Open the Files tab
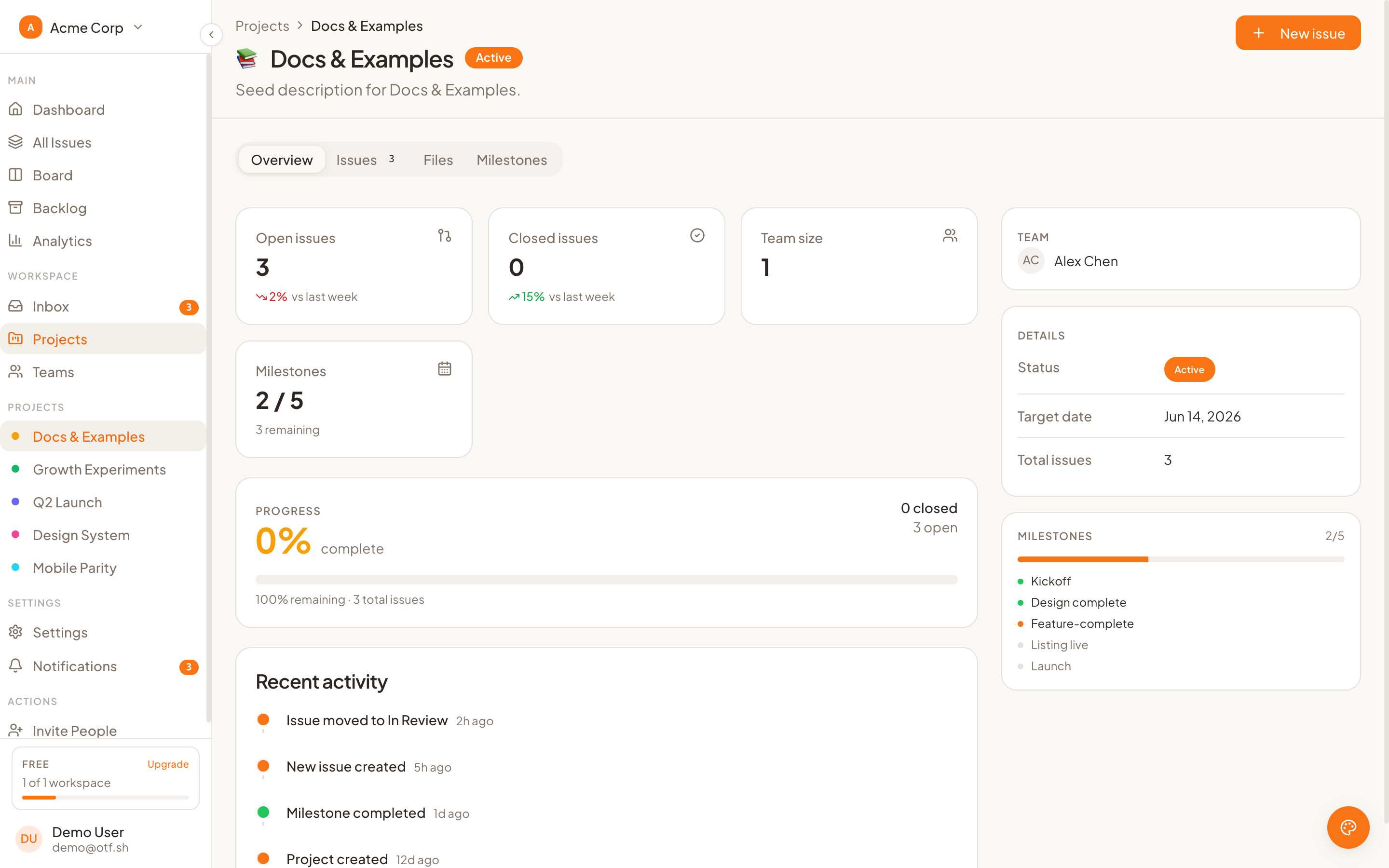This screenshot has width=1389, height=868. point(438,160)
